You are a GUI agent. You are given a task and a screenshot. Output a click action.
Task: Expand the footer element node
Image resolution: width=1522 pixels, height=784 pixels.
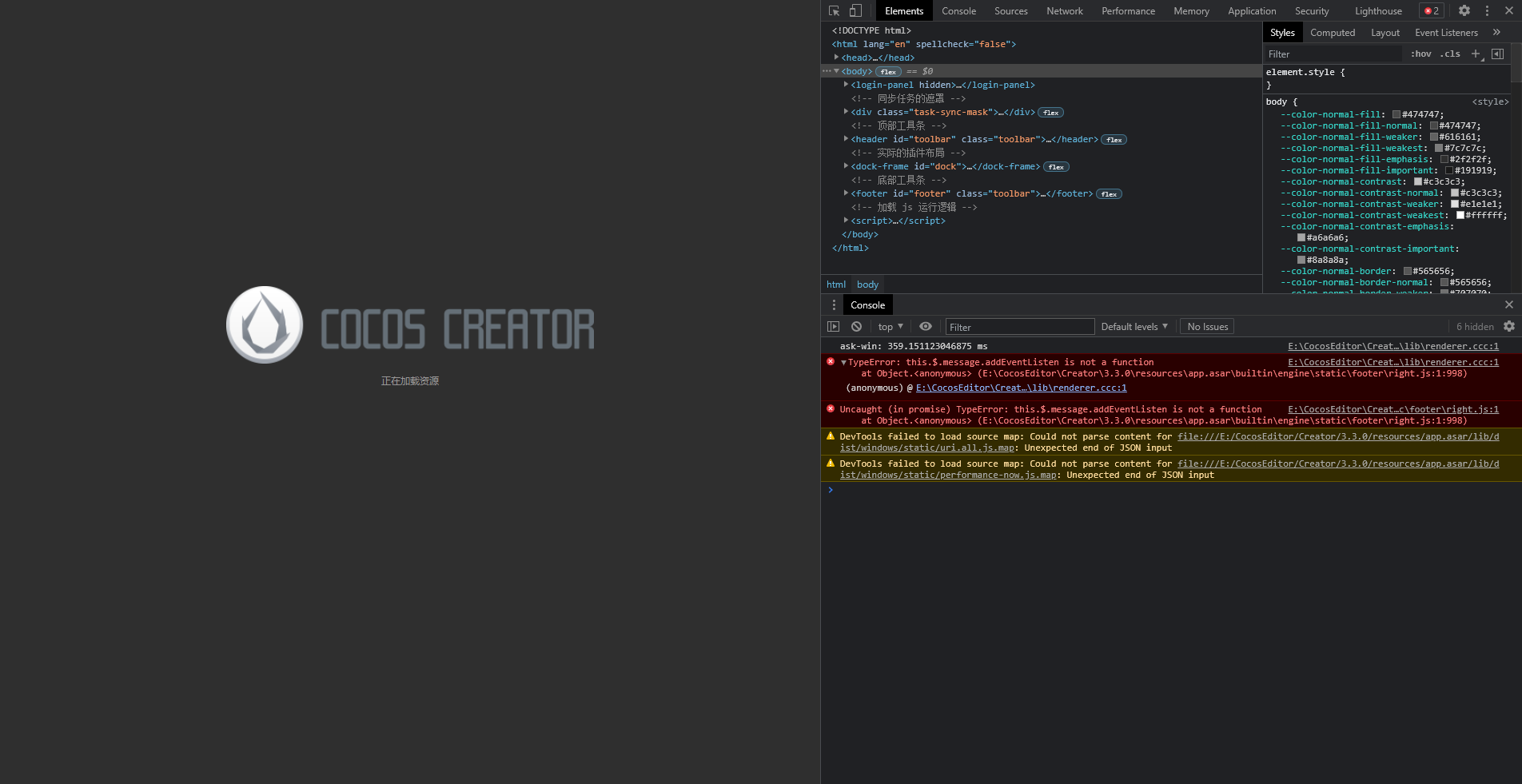pyautogui.click(x=846, y=193)
